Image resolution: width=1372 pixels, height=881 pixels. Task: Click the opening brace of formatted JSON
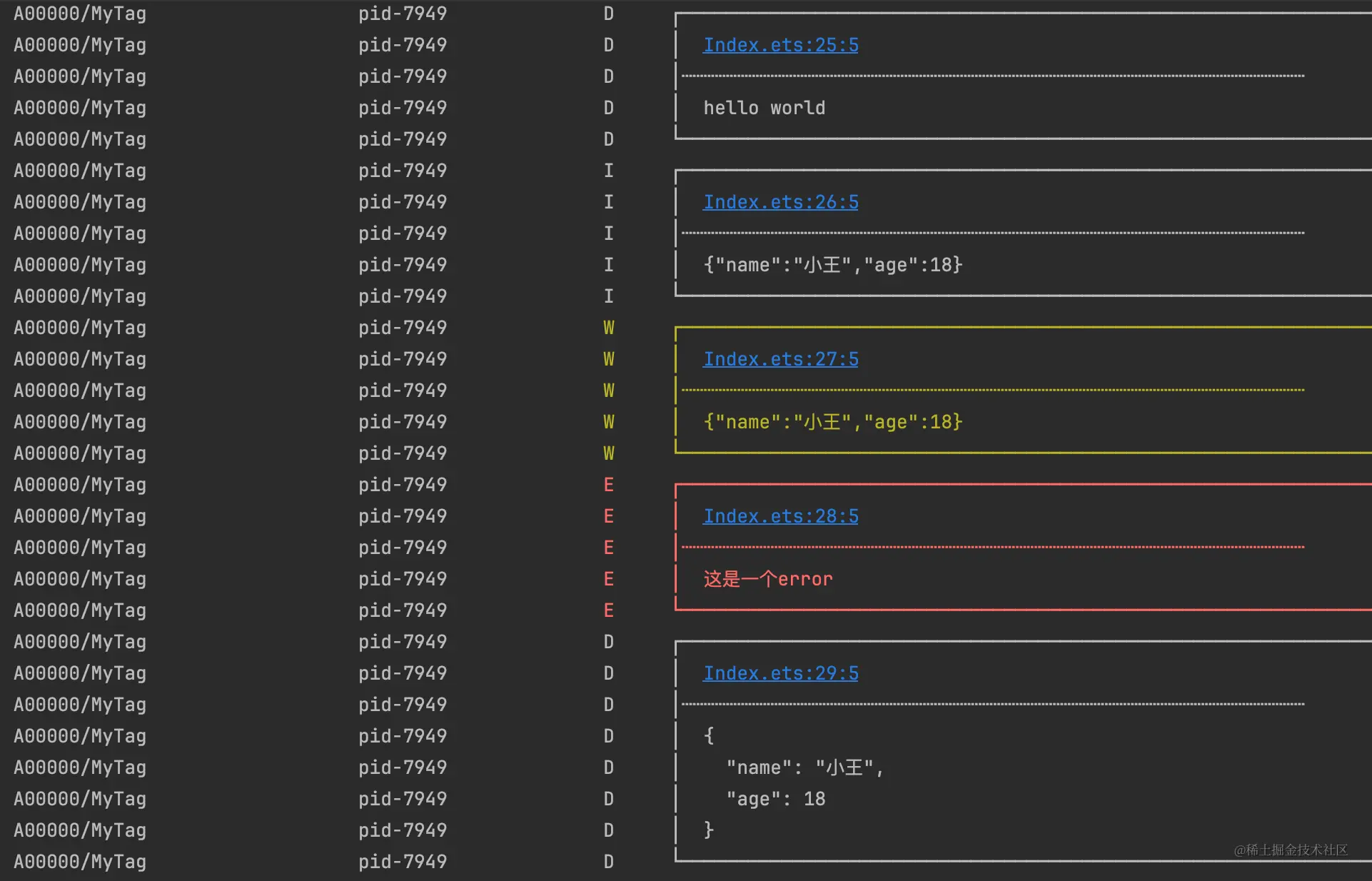[x=709, y=735]
